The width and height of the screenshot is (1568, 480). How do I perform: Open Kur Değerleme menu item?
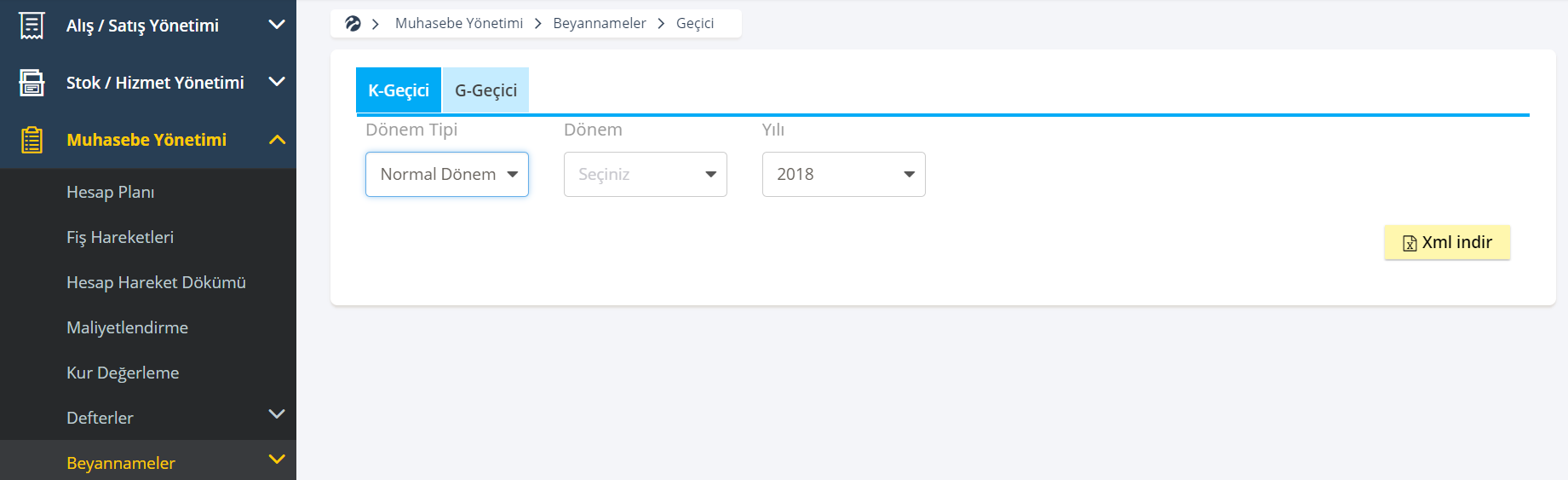click(123, 373)
